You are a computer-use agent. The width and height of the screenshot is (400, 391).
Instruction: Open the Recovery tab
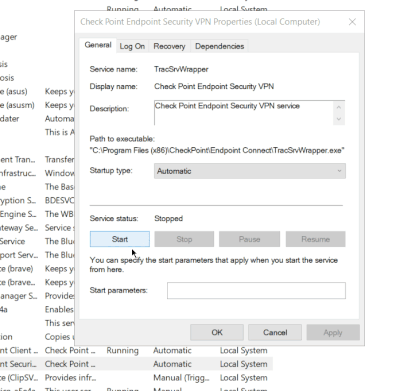(x=169, y=46)
